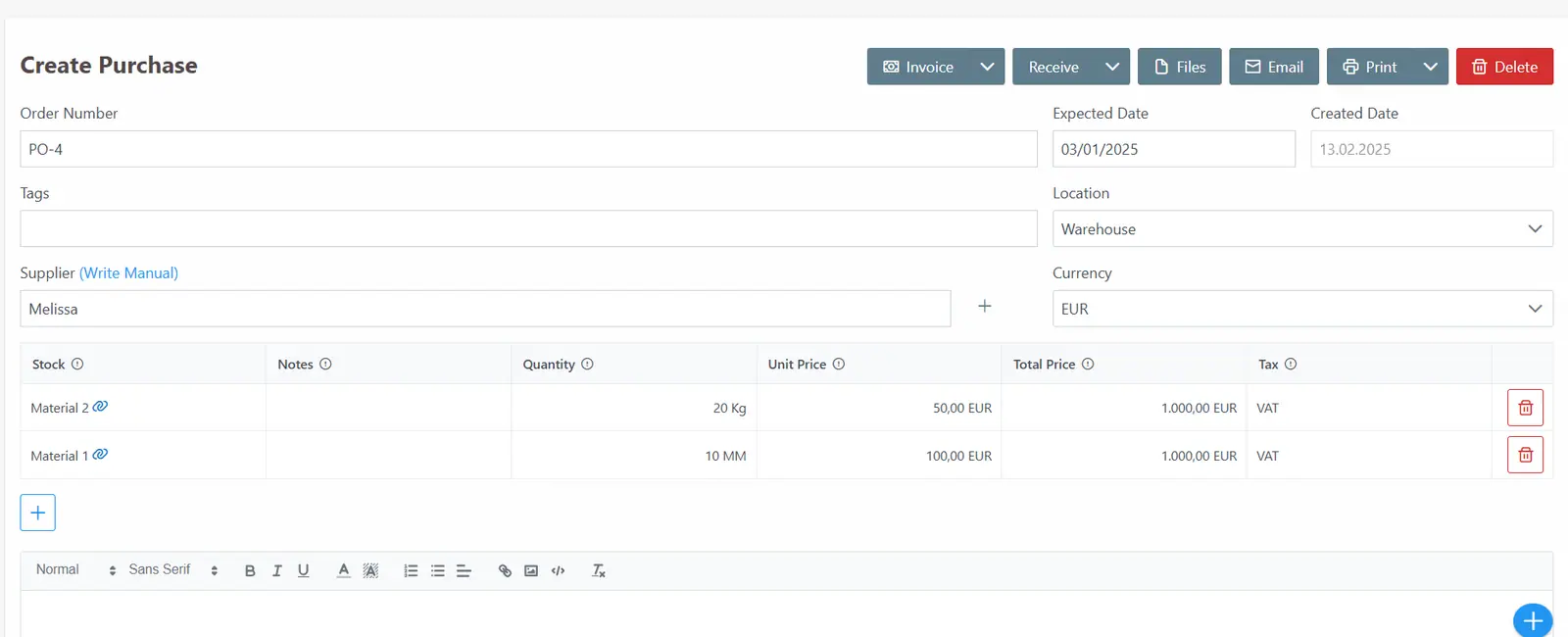Expand the Receive dropdown arrow
1568x637 pixels.
click(1112, 67)
